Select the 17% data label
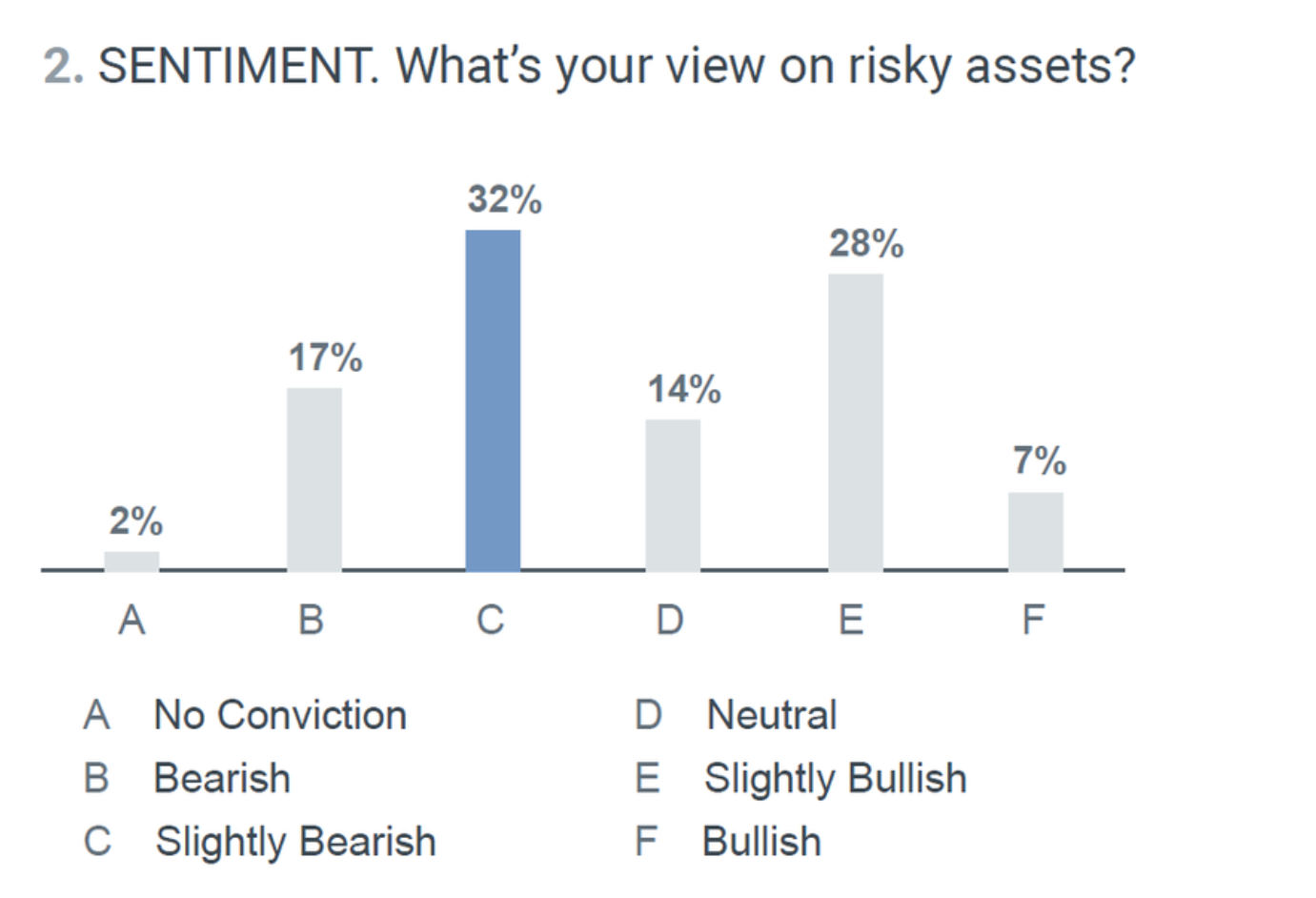The image size is (1316, 898). (x=325, y=357)
